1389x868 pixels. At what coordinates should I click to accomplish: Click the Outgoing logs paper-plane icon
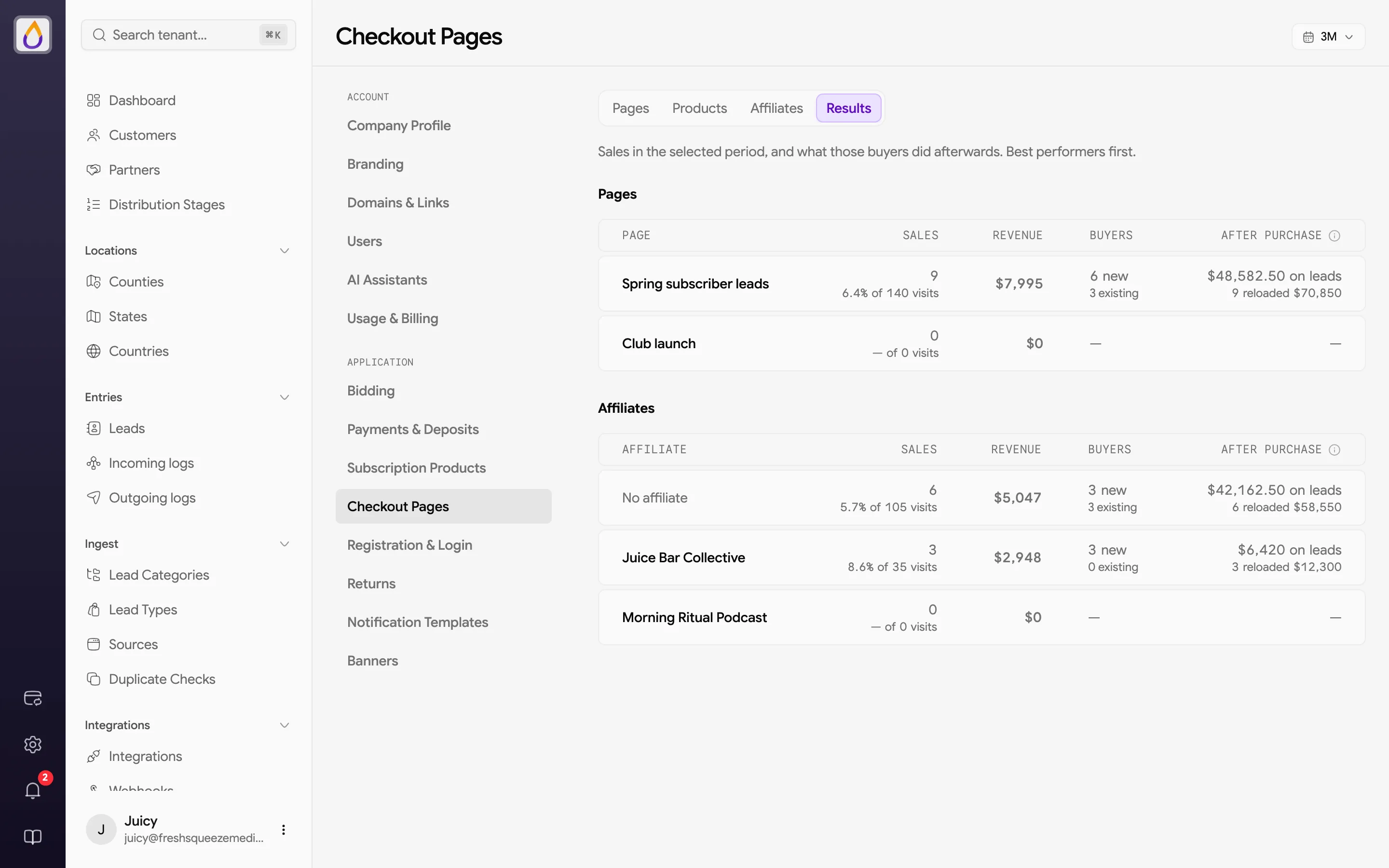point(94,498)
